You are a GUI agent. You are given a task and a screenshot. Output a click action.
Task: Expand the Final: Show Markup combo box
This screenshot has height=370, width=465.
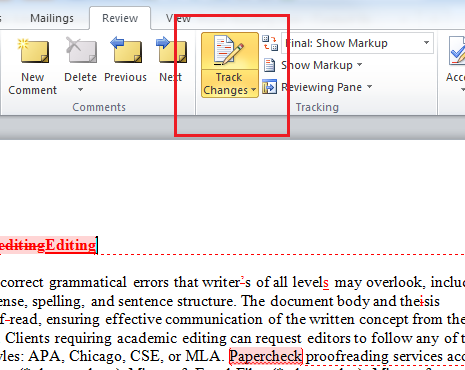pyautogui.click(x=357, y=43)
